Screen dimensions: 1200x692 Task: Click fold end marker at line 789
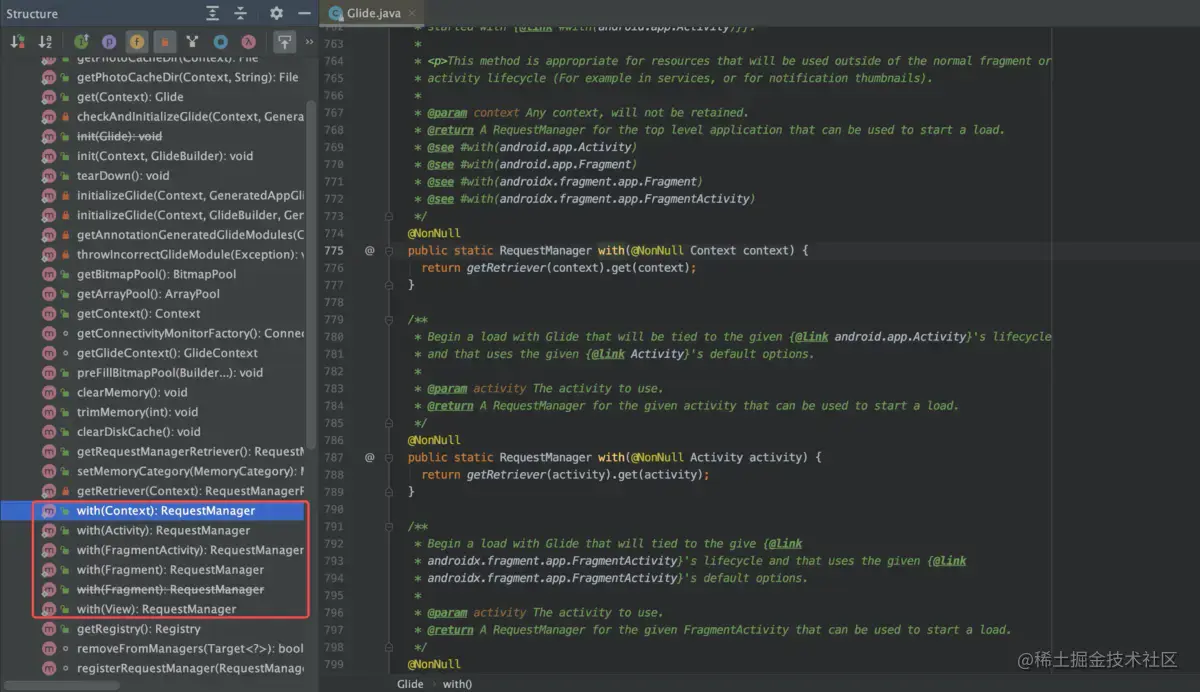tap(390, 492)
